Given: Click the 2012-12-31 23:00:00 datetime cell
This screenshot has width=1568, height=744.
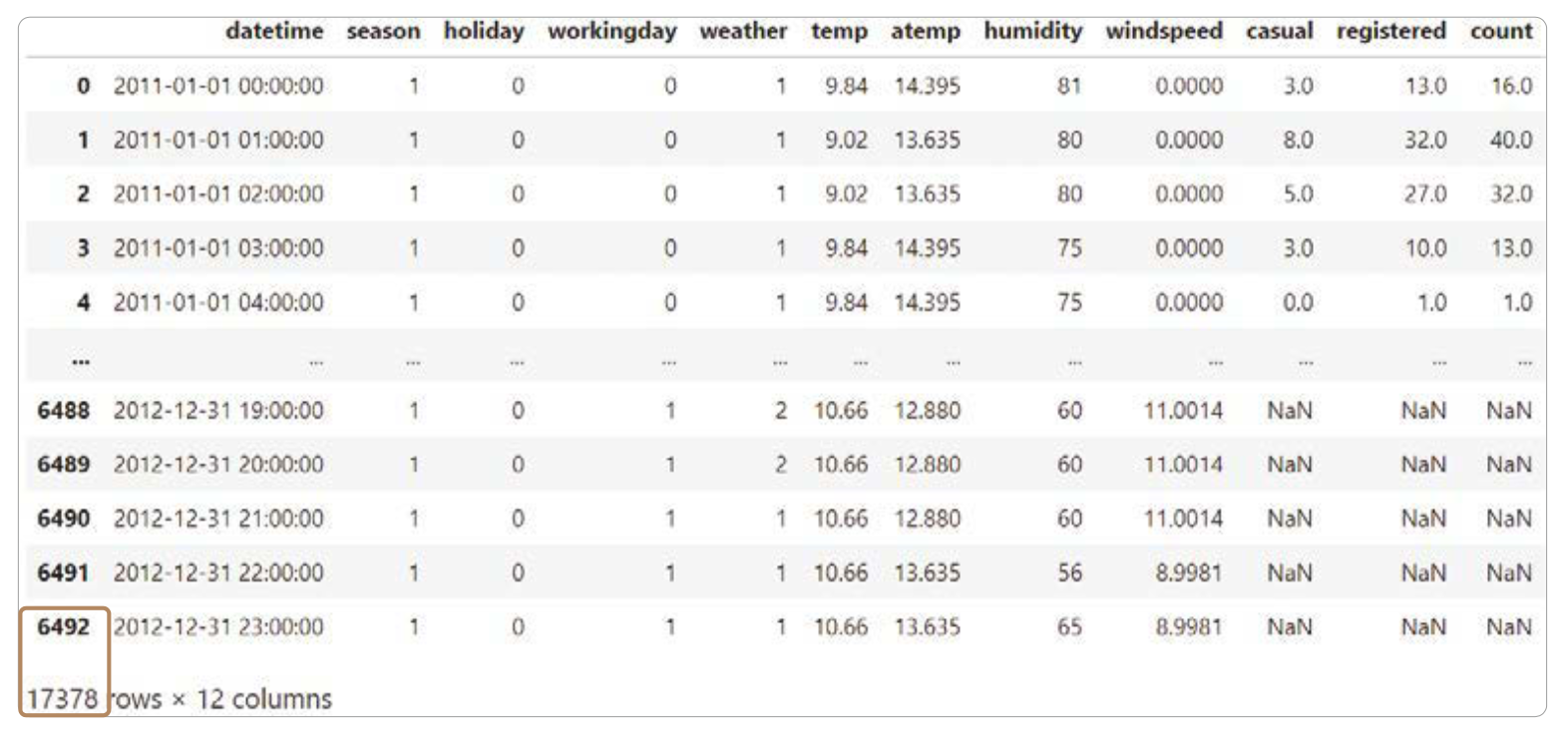Looking at the screenshot, I should pos(217,627).
